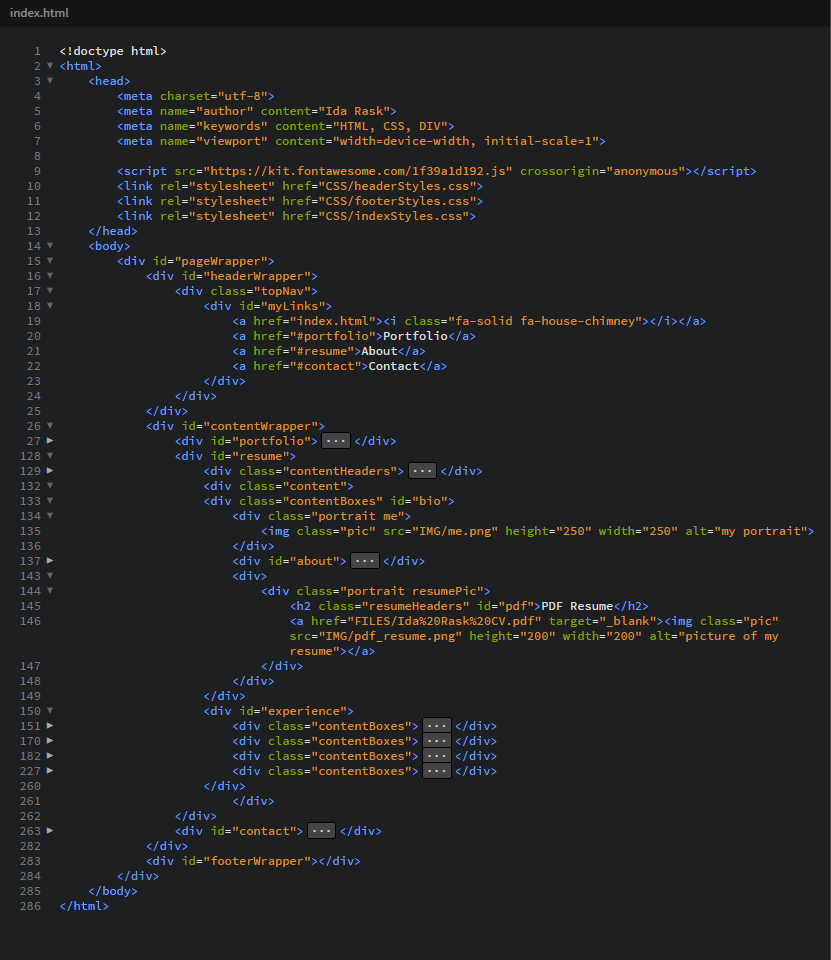Viewport: 831px width, 960px height.
Task: Collapse the html tag on line 2
Action: pyautogui.click(x=50, y=66)
